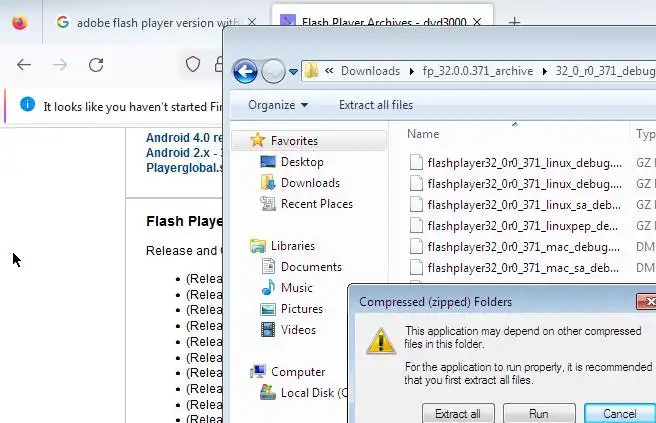Viewport: 656px width, 423px height.
Task: Open the Android 4.0 release link
Action: pyautogui.click(x=184, y=138)
